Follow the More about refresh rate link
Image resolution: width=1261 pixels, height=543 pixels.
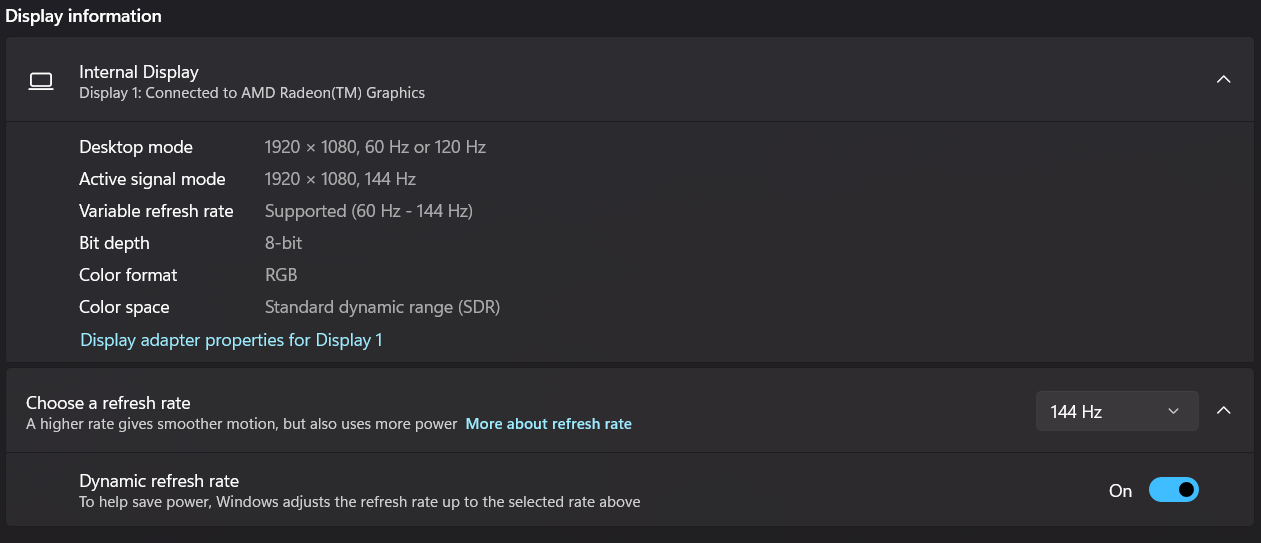(548, 424)
